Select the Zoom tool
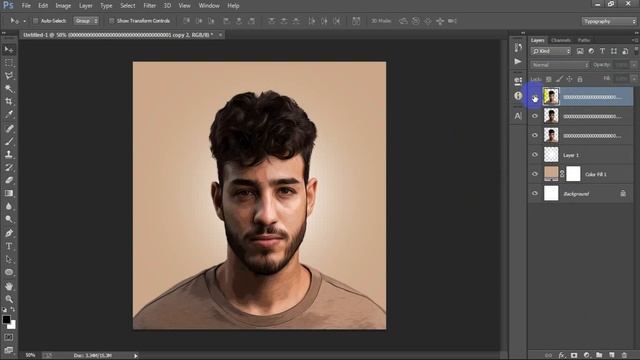640x360 pixels. coord(9,299)
